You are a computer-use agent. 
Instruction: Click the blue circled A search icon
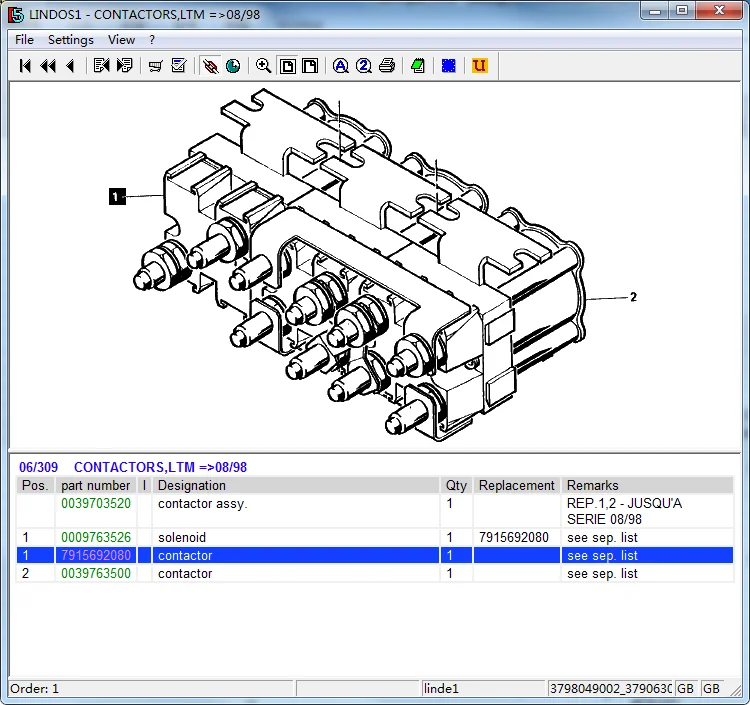coord(341,66)
